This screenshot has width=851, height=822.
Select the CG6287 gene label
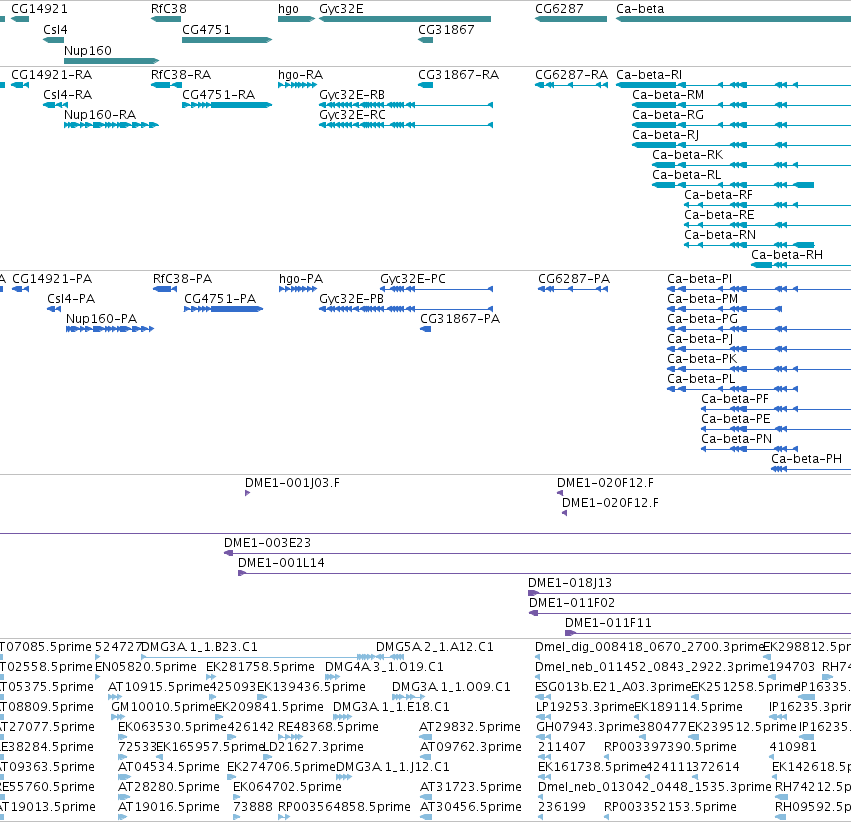tap(559, 9)
